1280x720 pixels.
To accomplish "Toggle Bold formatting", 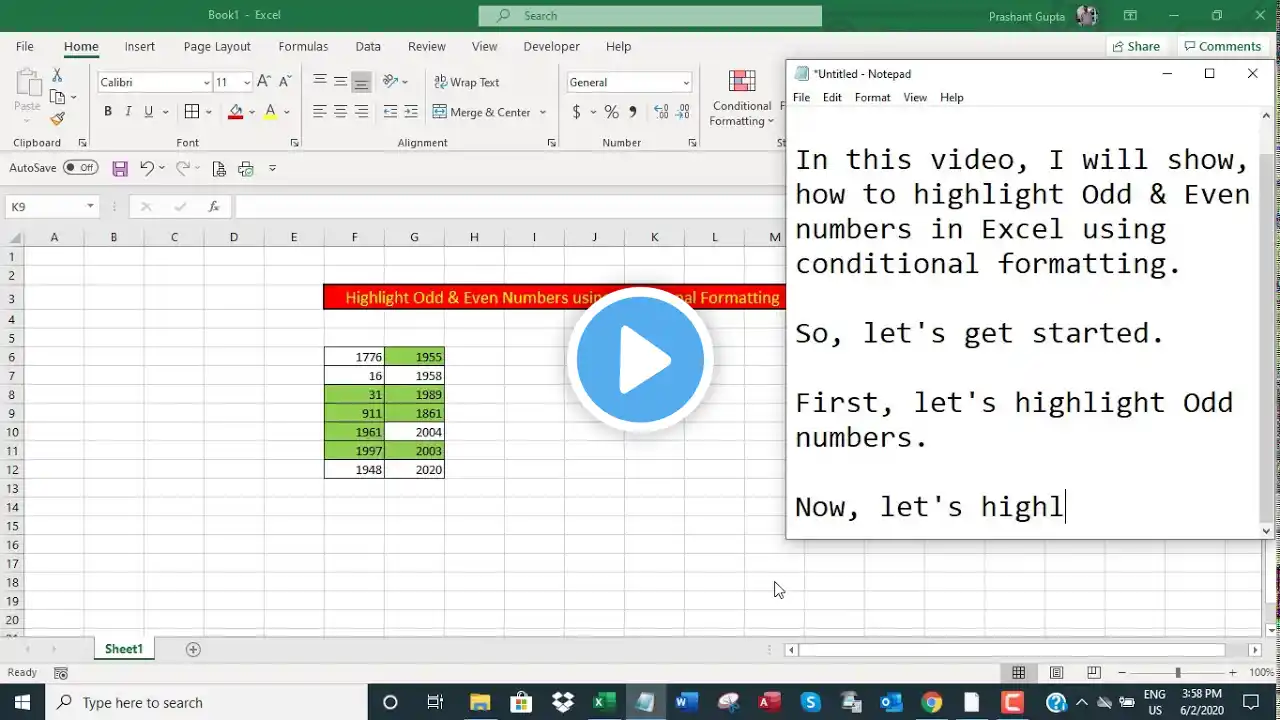I will [108, 112].
